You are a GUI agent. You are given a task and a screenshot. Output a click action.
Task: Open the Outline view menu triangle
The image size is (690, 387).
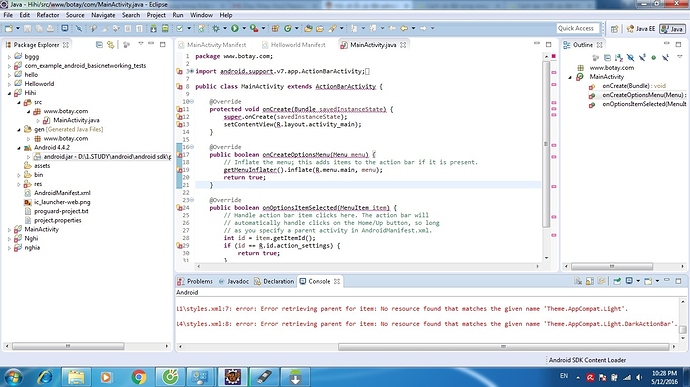[680, 56]
